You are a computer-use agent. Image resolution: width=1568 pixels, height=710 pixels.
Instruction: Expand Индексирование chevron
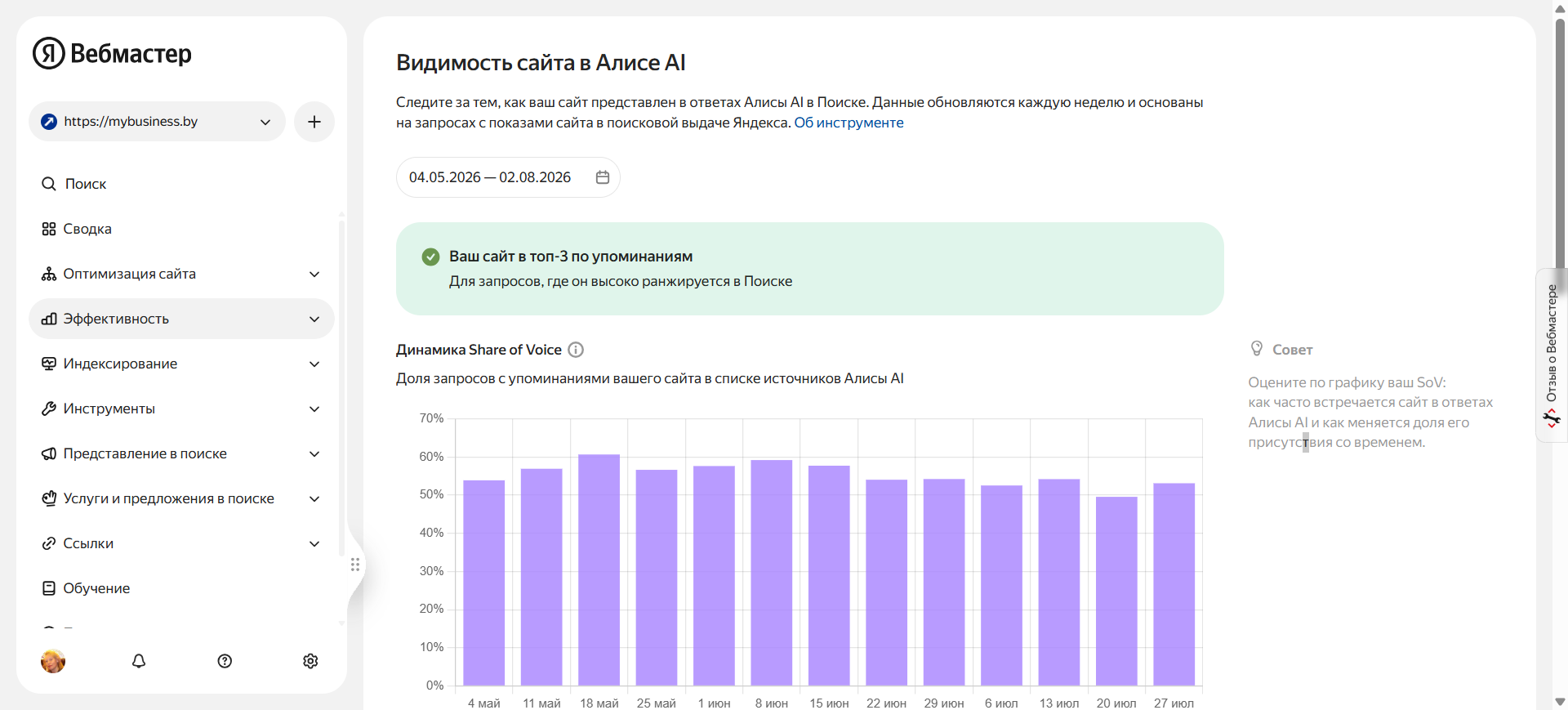(314, 364)
